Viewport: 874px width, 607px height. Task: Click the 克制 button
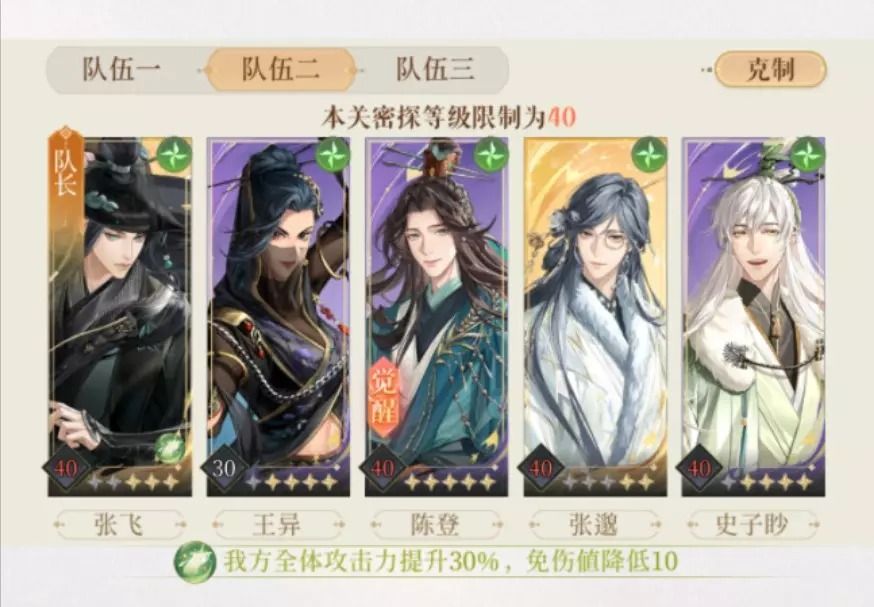coord(770,70)
